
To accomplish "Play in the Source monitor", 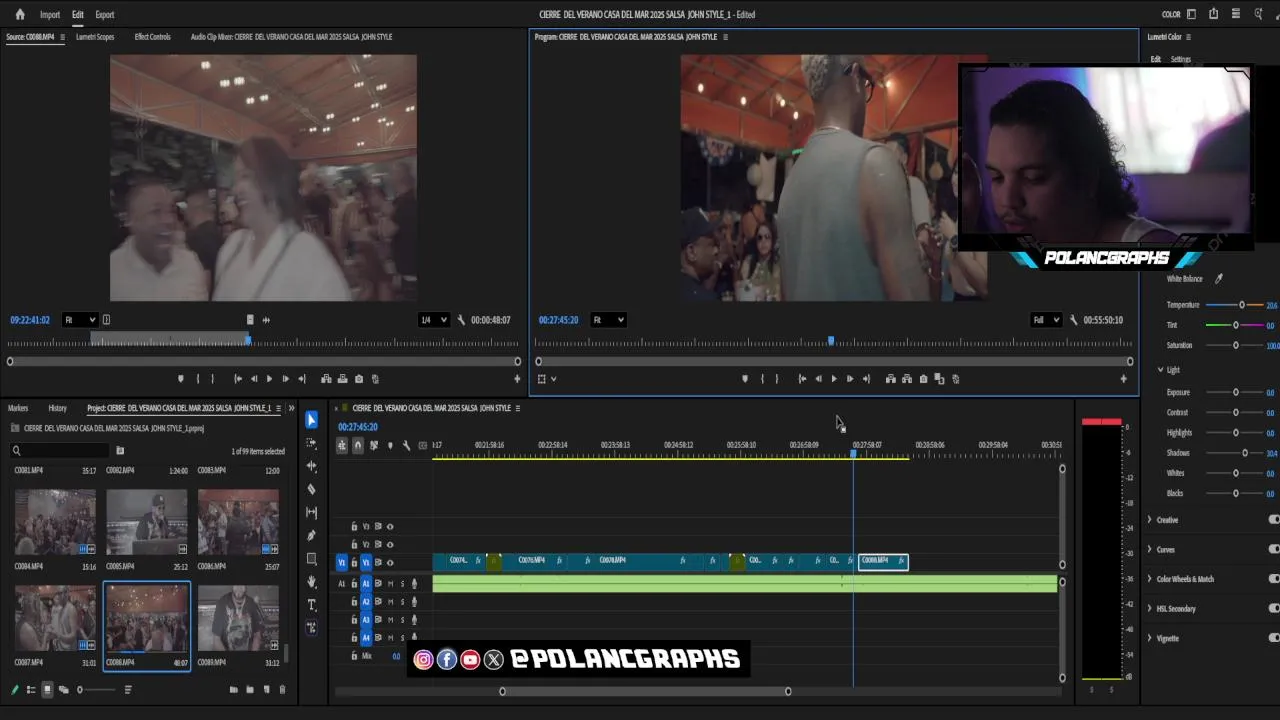I will pos(269,379).
